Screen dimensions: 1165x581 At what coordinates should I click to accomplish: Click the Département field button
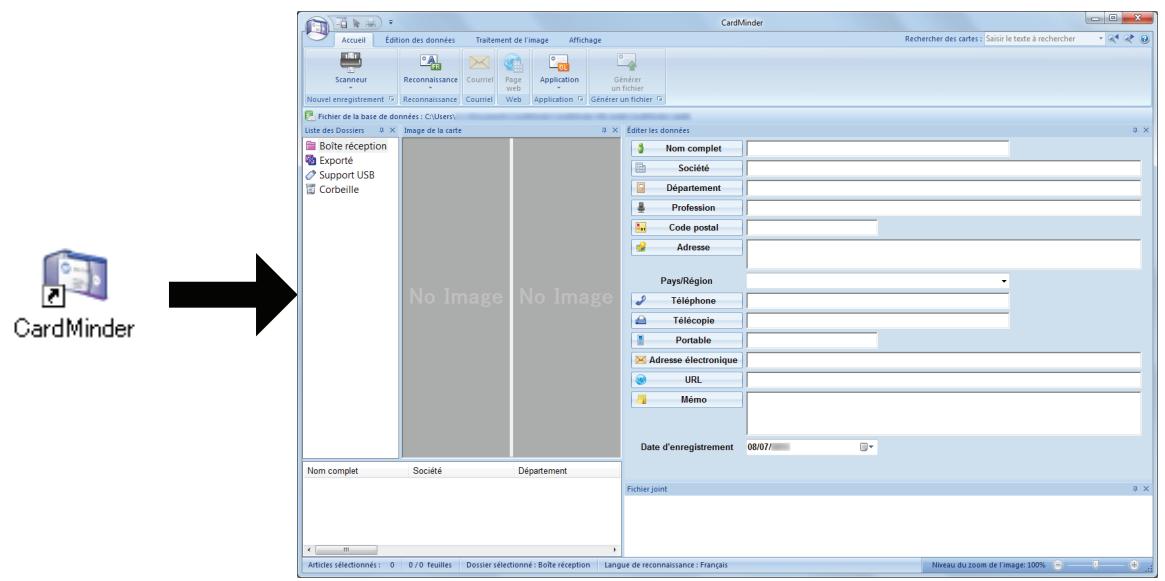tap(687, 188)
